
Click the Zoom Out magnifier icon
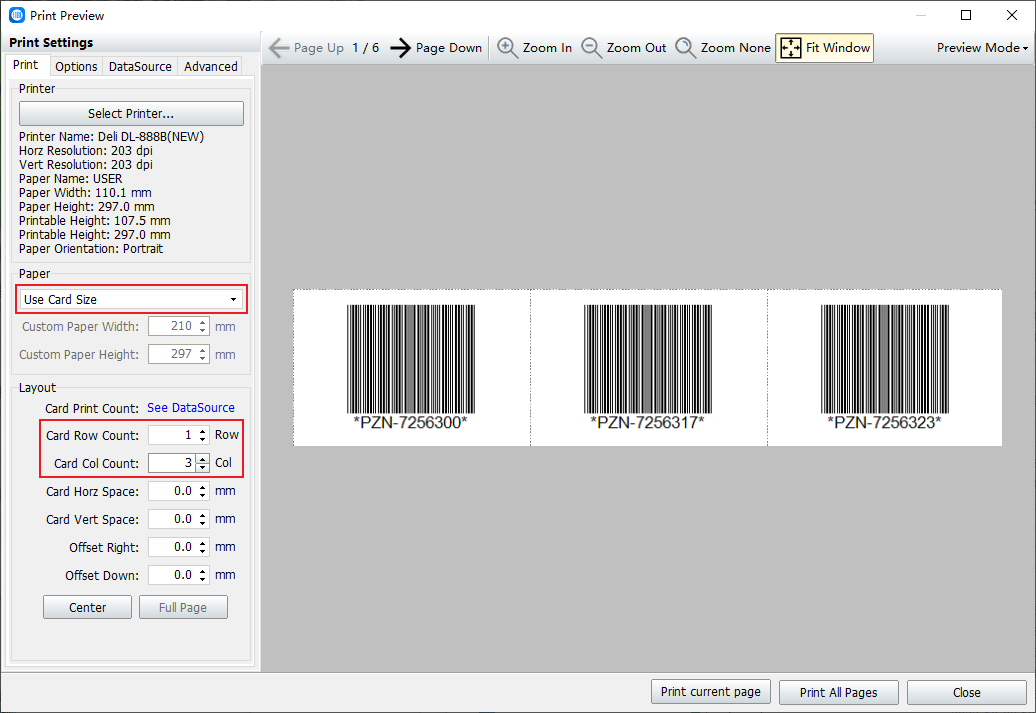[x=591, y=48]
